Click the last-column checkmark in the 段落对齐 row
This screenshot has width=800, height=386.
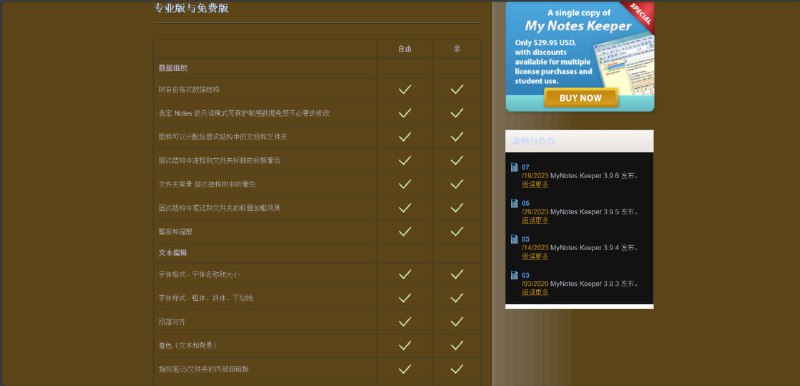[457, 322]
